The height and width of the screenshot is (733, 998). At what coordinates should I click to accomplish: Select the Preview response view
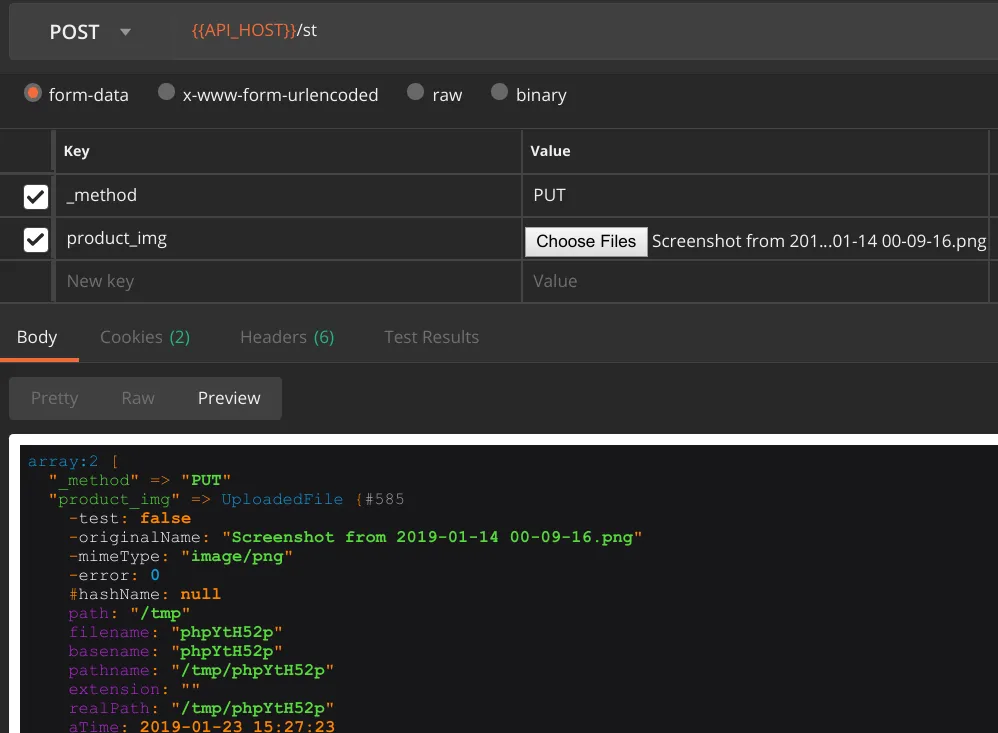[229, 398]
